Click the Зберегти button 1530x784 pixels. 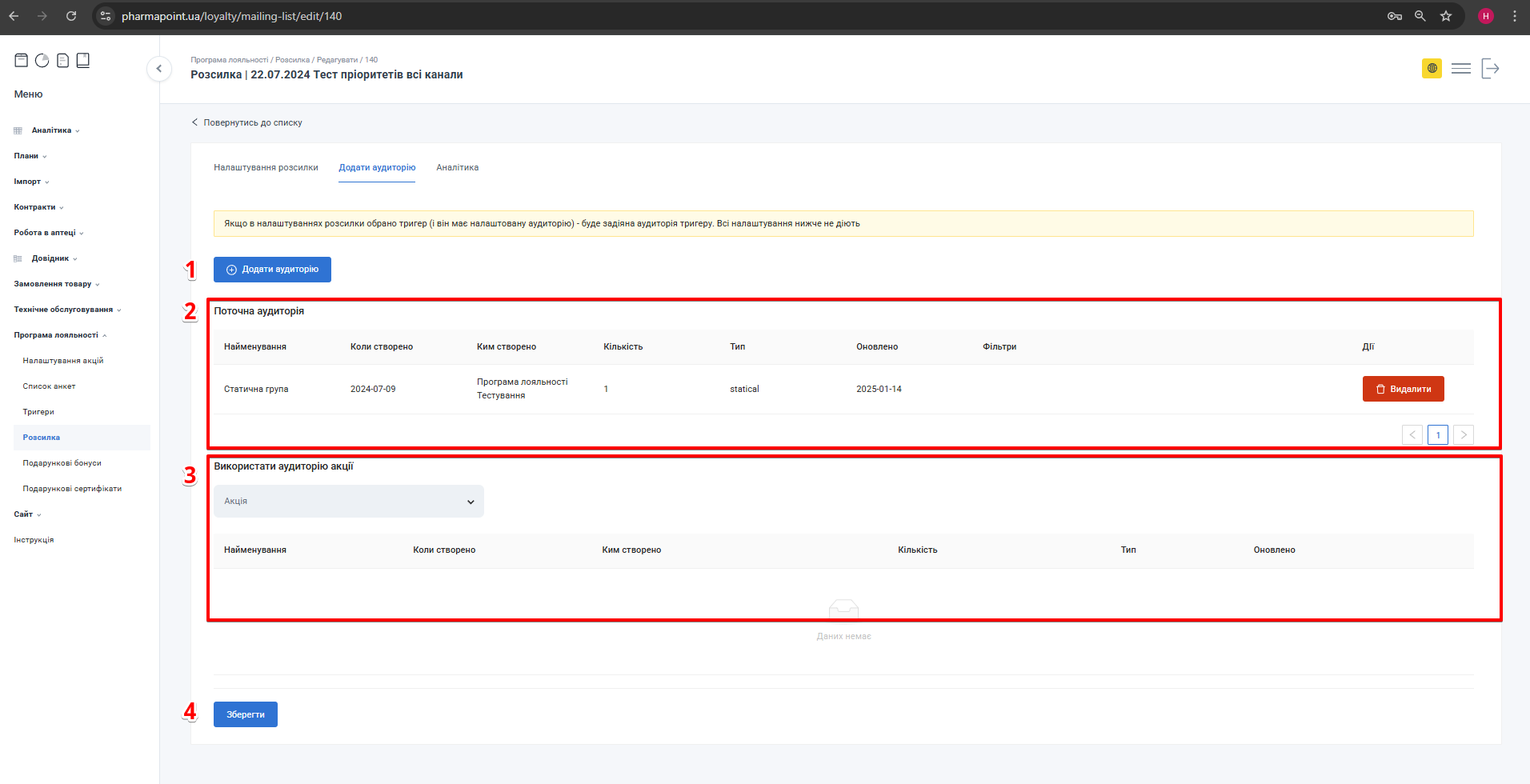click(x=246, y=714)
